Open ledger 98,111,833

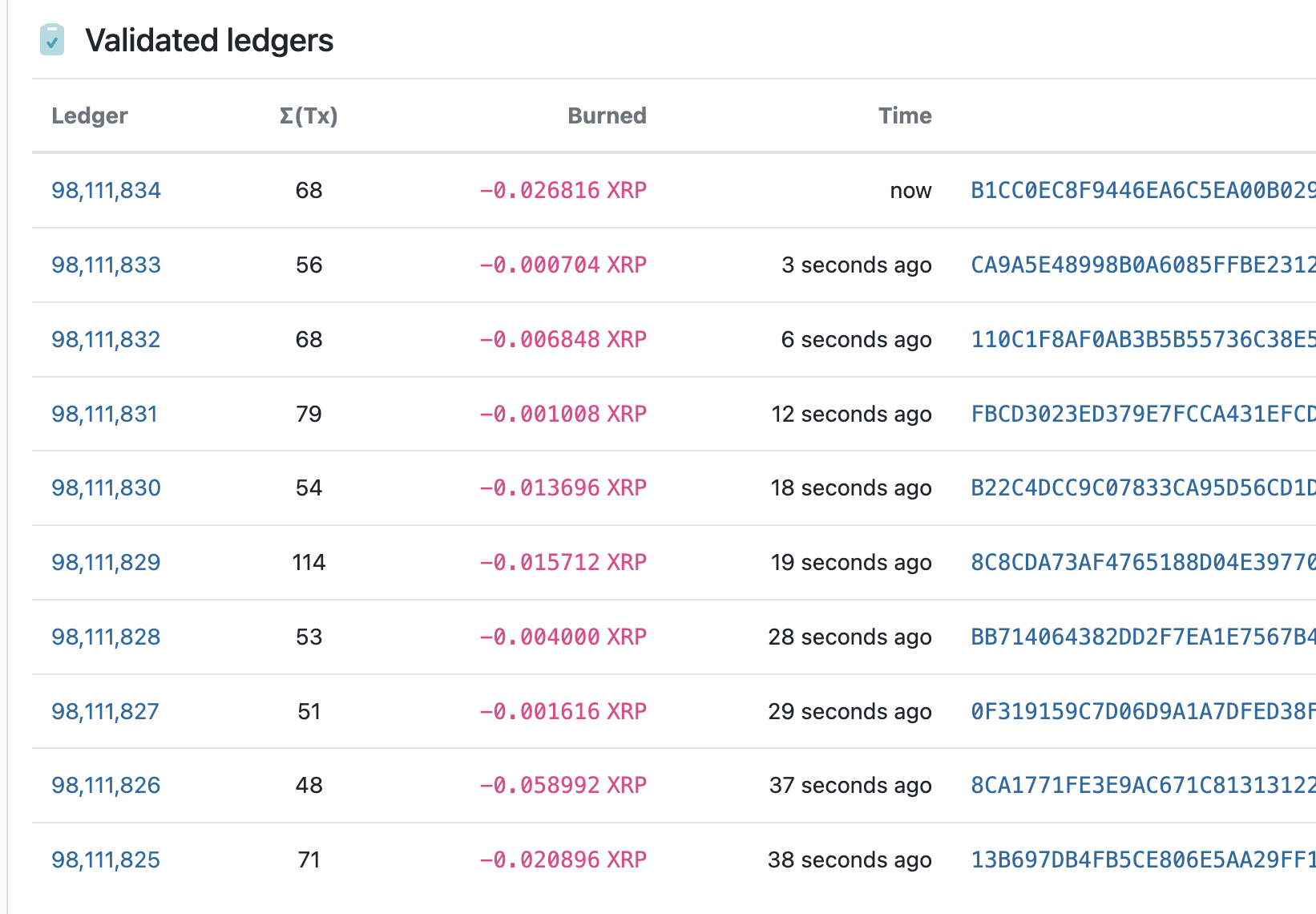coord(106,265)
